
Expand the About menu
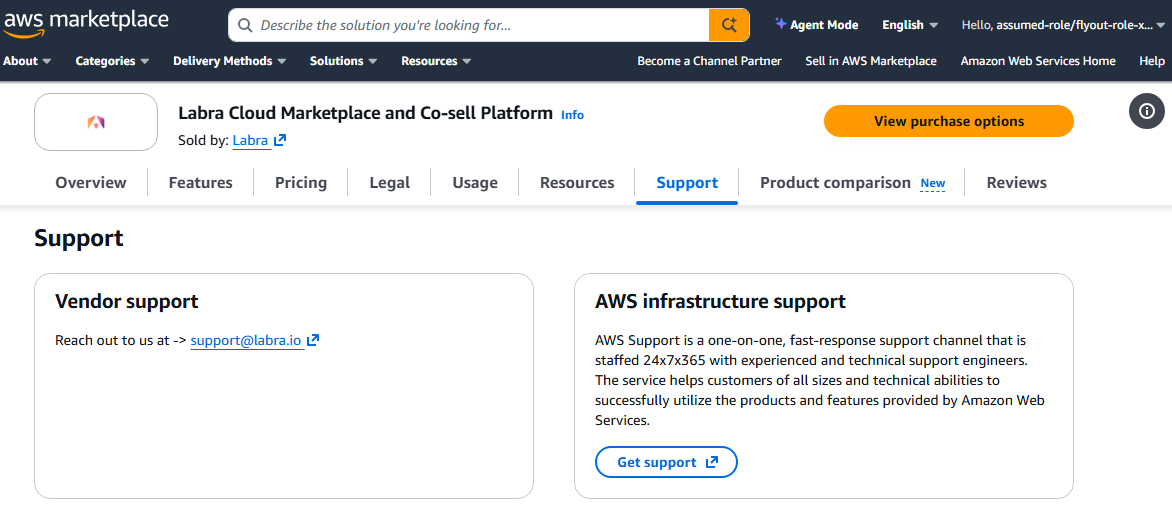pos(27,61)
